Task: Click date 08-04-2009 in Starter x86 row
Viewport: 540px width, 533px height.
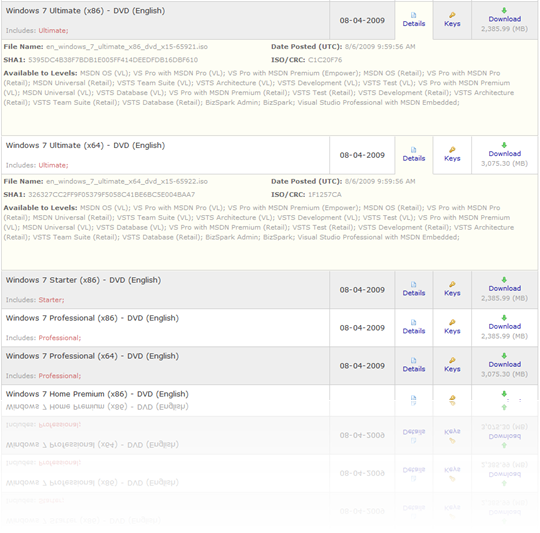Action: [362, 290]
